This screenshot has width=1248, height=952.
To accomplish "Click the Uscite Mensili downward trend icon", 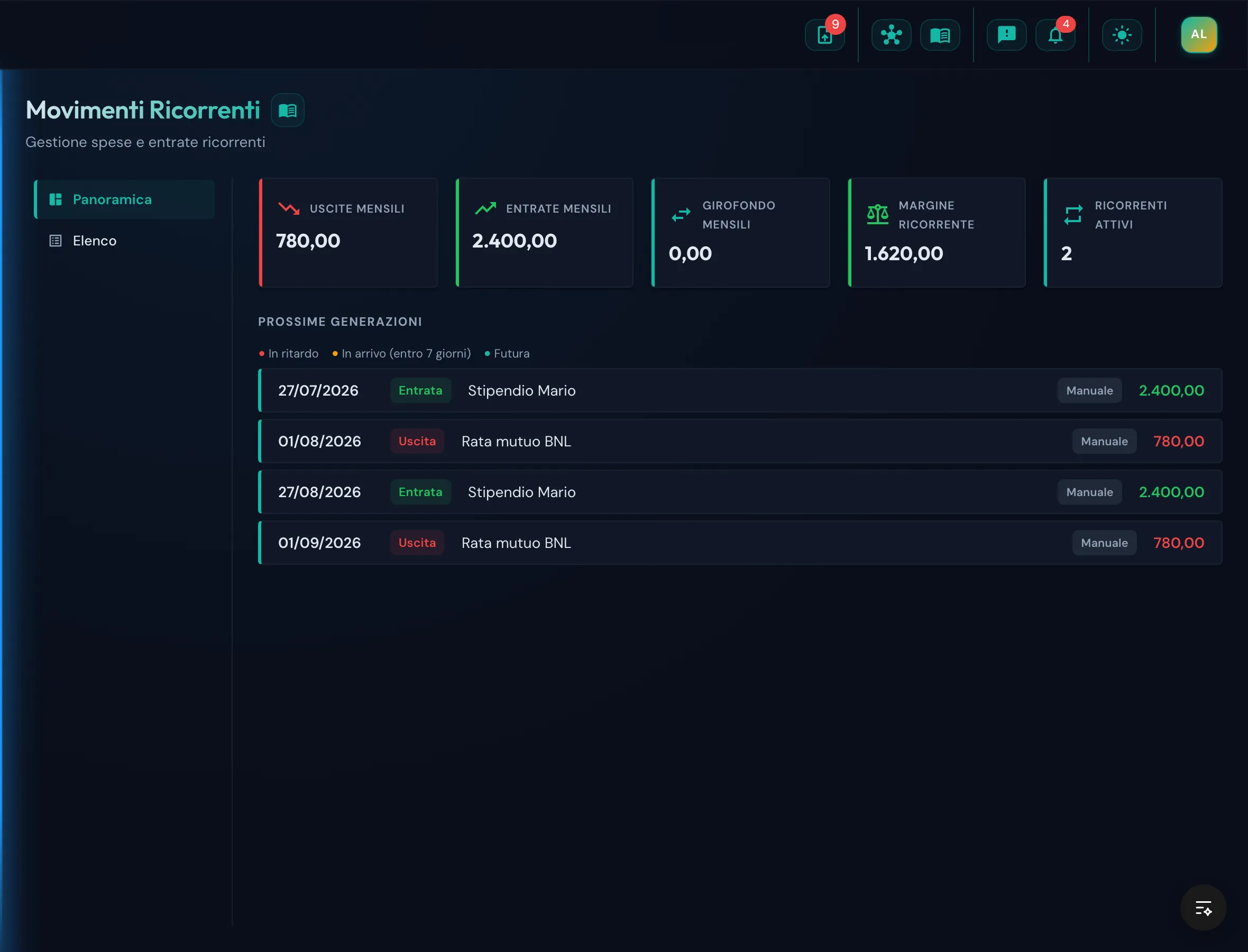I will [289, 208].
